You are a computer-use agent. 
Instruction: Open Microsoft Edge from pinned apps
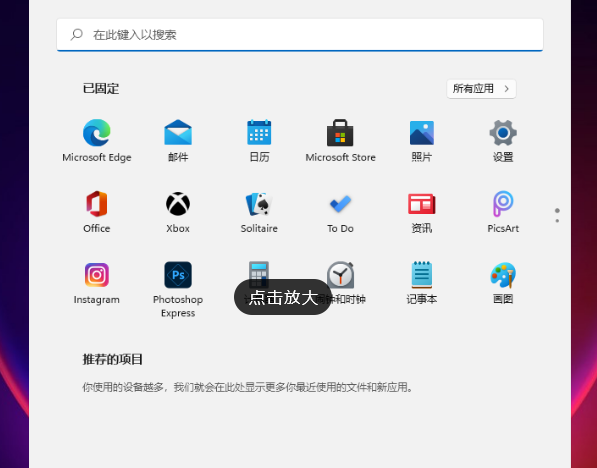click(97, 141)
